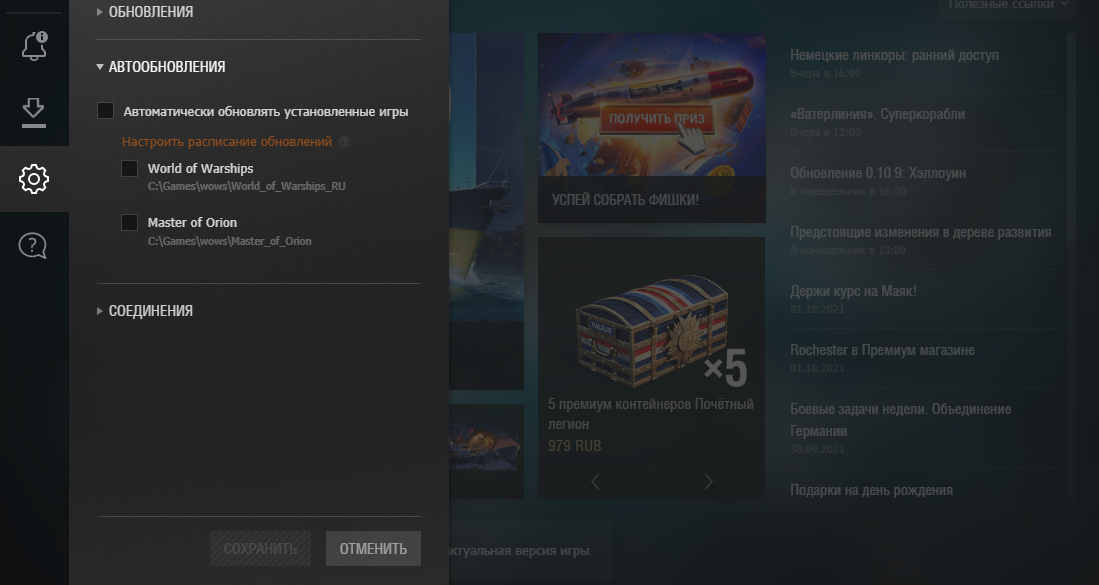Select the settings gear icon
Image resolution: width=1099 pixels, height=585 pixels.
click(34, 179)
